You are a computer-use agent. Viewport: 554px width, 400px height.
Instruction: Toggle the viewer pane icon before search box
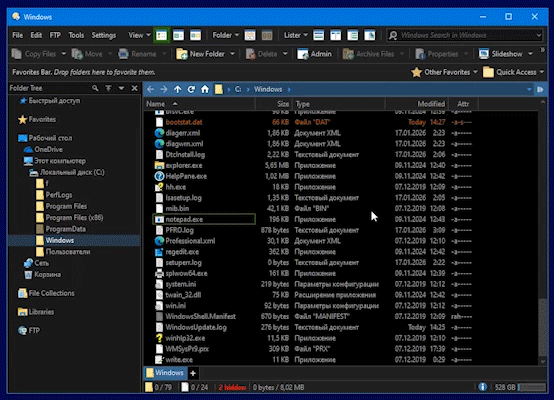pos(370,35)
